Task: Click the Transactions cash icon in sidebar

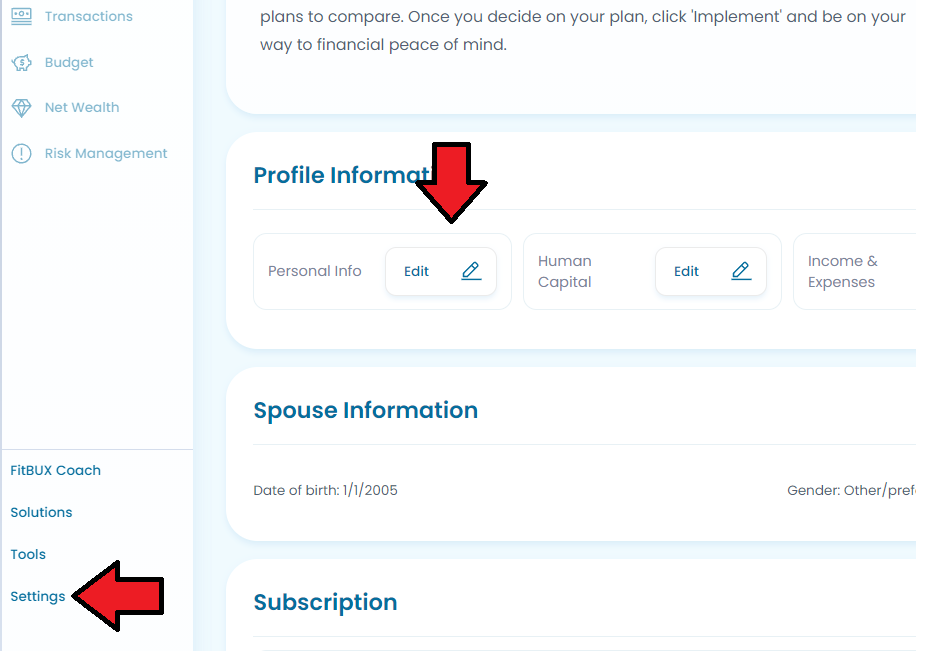Action: pyautogui.click(x=22, y=16)
